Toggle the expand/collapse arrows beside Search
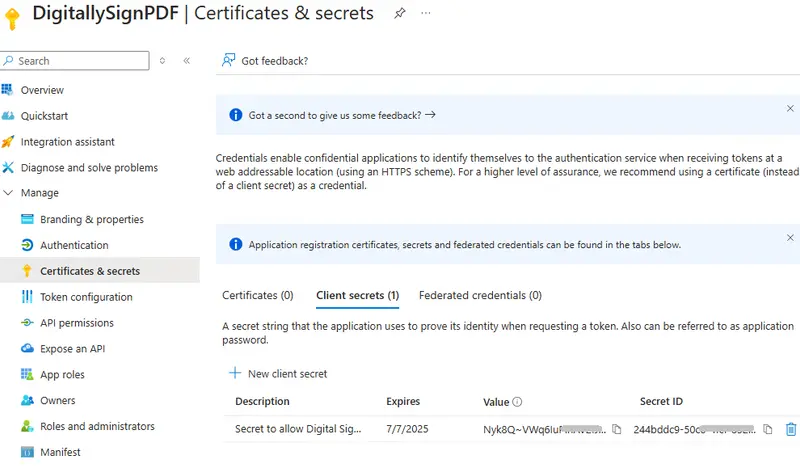Viewport: 800px width, 468px height. coord(162,61)
